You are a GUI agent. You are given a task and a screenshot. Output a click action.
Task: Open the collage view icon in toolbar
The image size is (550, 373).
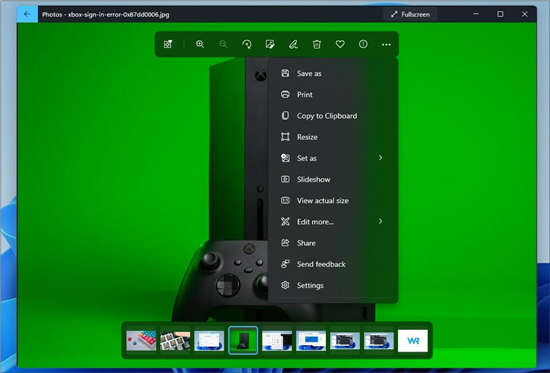point(168,44)
